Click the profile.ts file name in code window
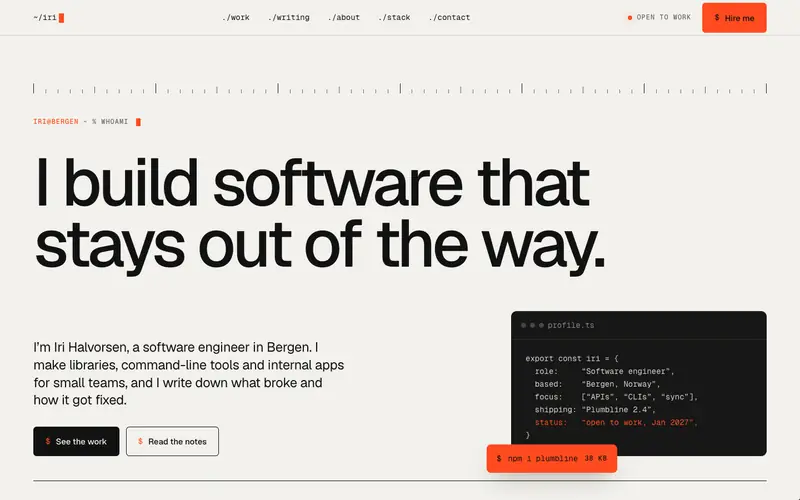The width and height of the screenshot is (800, 500). click(x=571, y=325)
